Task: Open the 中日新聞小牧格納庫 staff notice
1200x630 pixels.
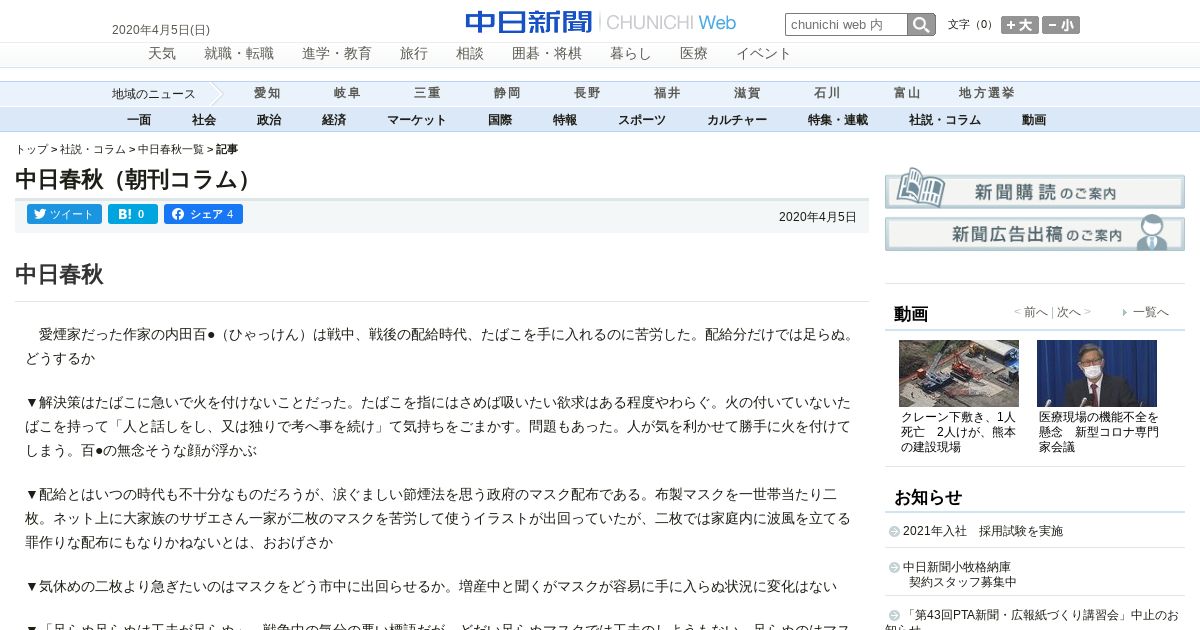Action: point(958,574)
